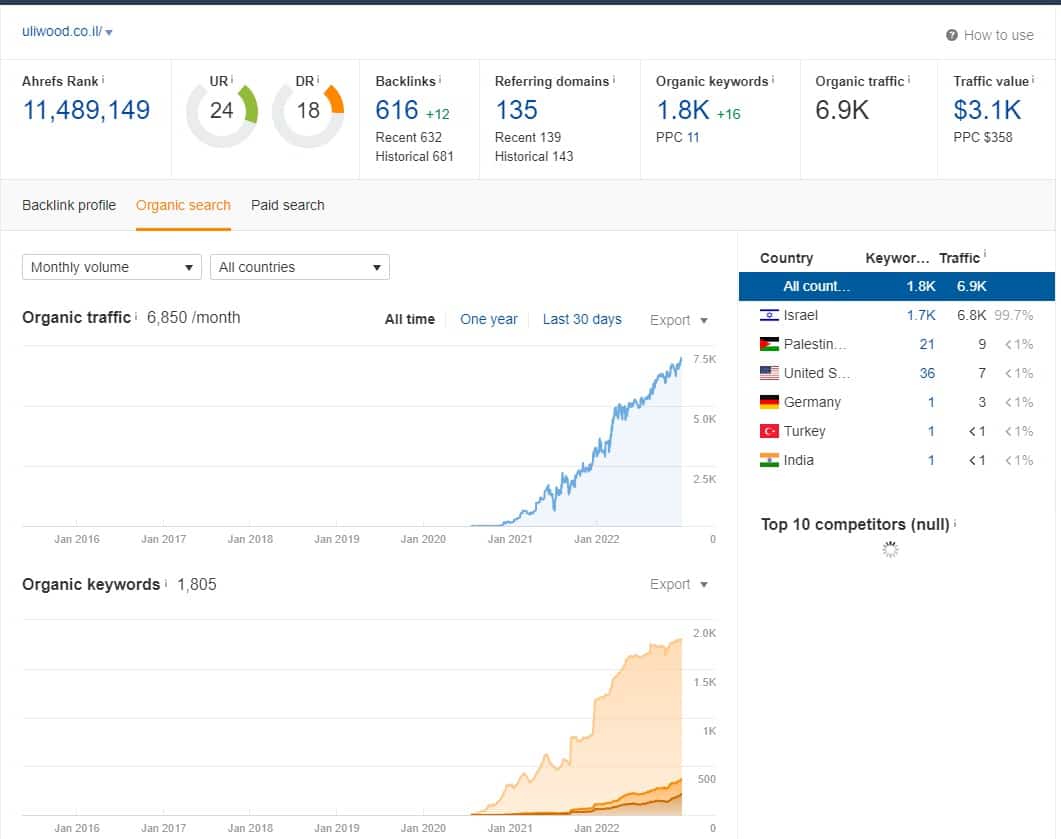Click the Germany flag icon

pyautogui.click(x=769, y=402)
